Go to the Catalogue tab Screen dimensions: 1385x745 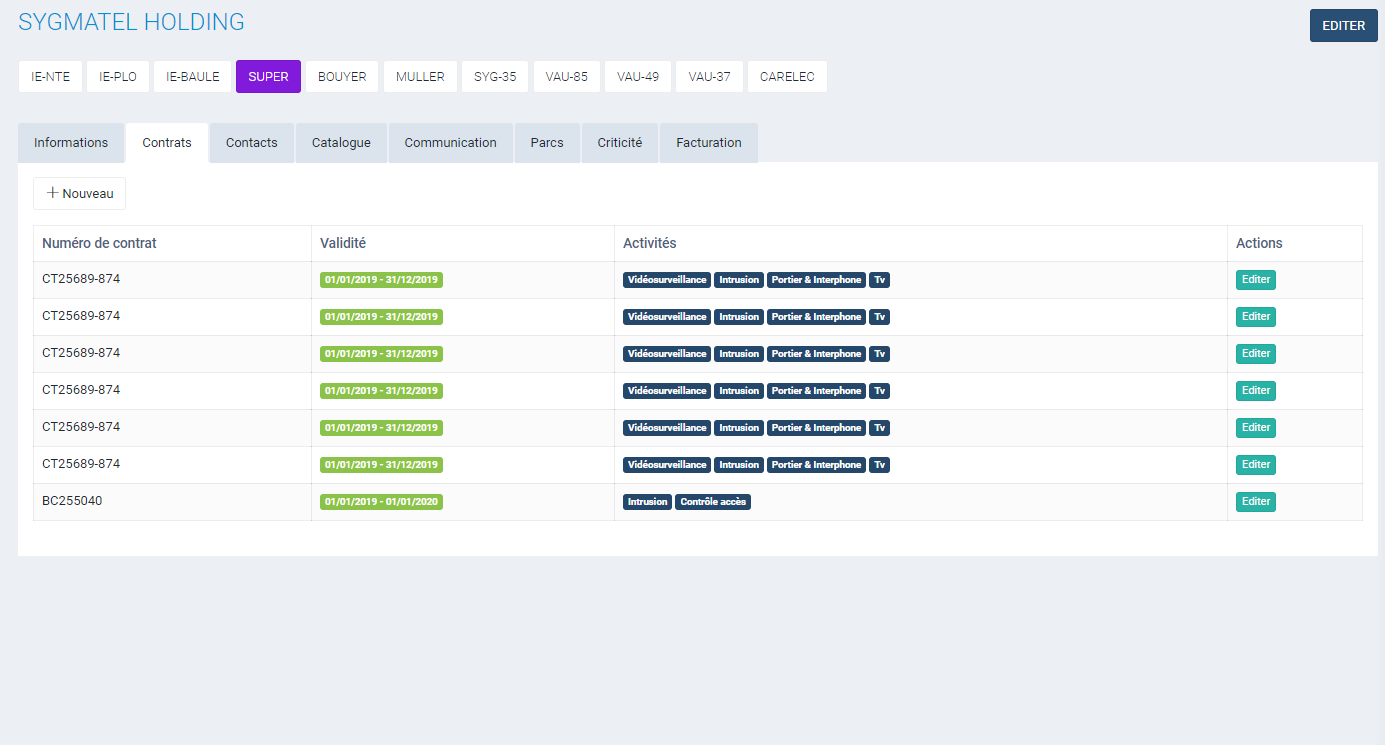[341, 143]
